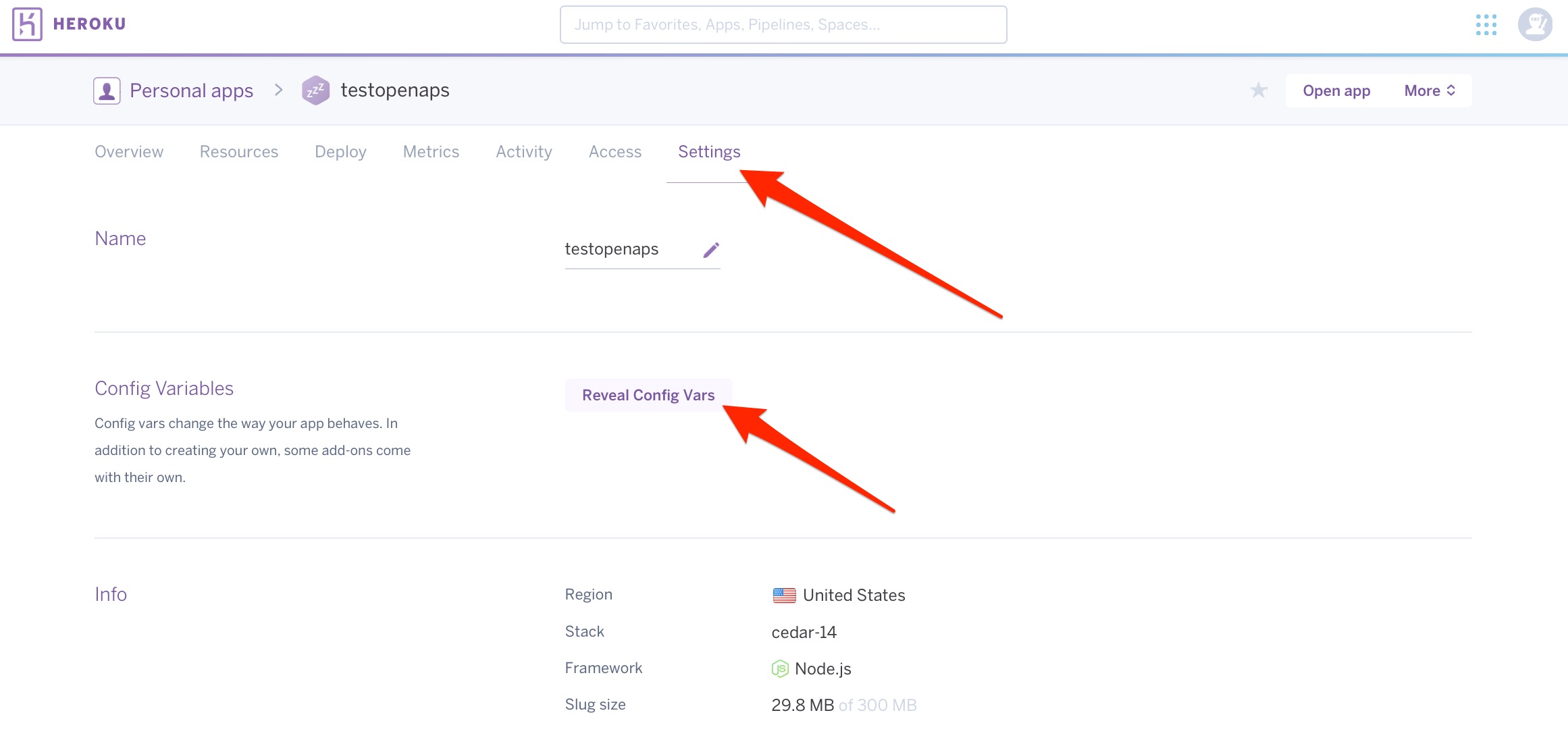Click the Framework label

click(604, 668)
